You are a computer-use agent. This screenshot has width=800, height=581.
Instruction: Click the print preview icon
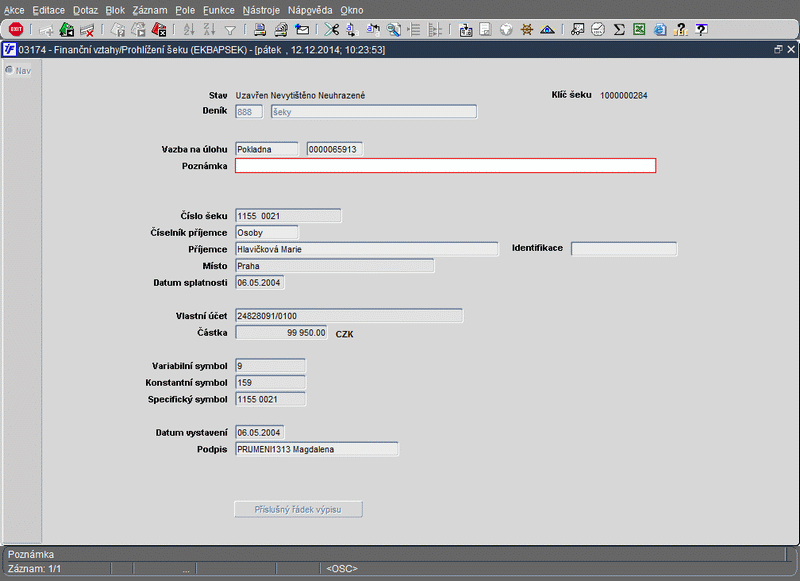coord(281,30)
